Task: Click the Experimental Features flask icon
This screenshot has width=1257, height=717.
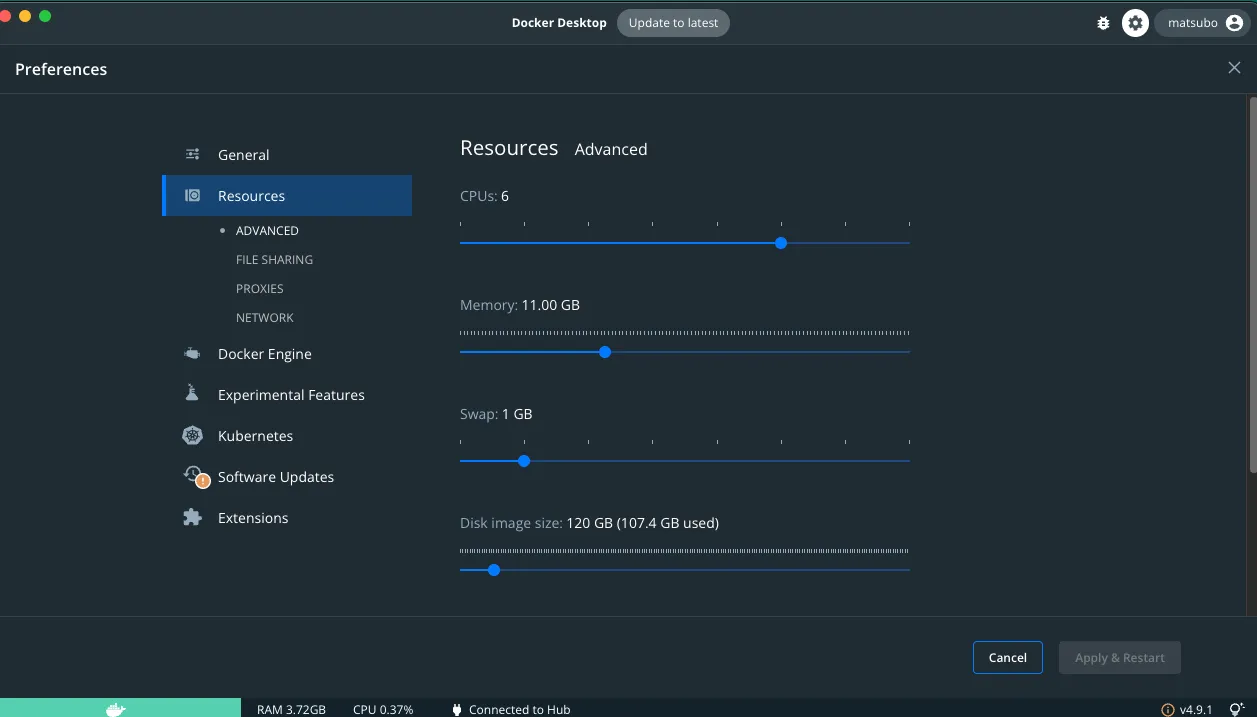Action: 193,394
